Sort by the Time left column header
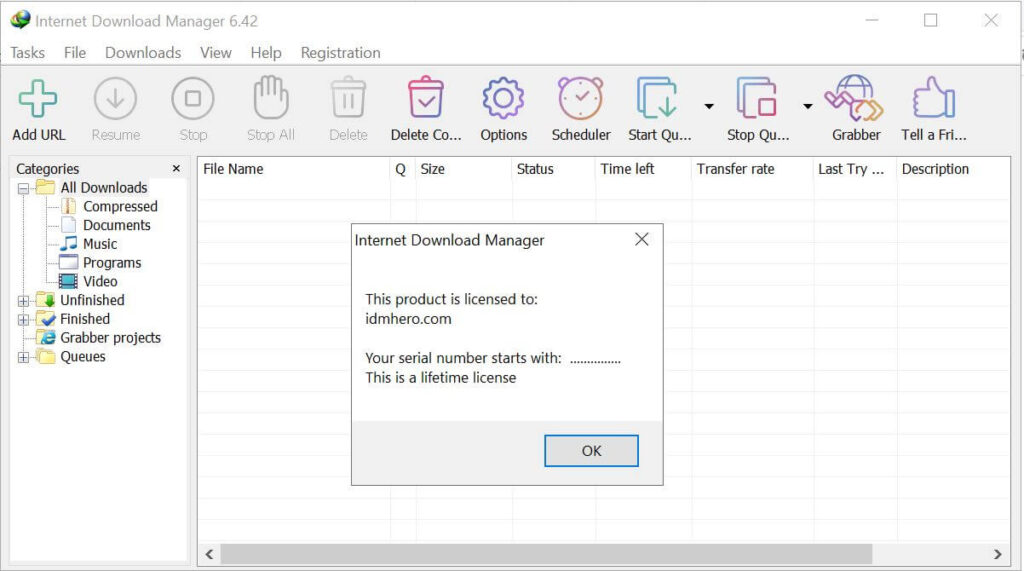 [x=643, y=169]
